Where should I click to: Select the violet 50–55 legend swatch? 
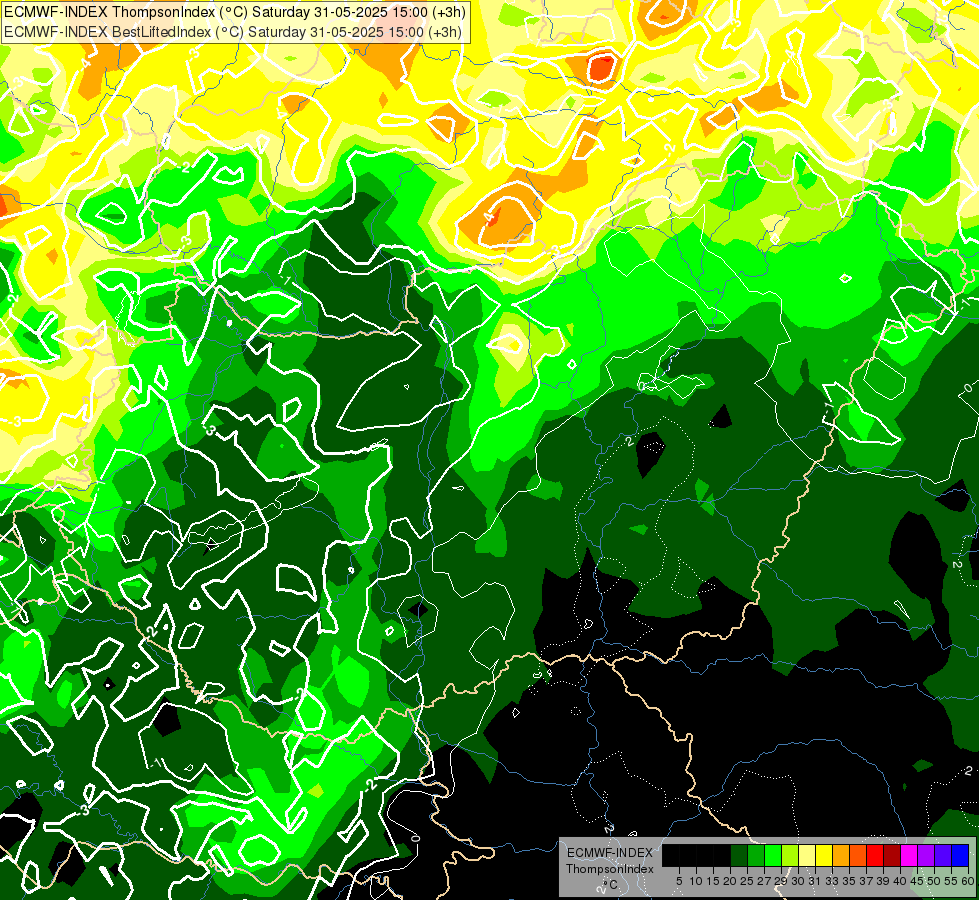pyautogui.click(x=943, y=855)
